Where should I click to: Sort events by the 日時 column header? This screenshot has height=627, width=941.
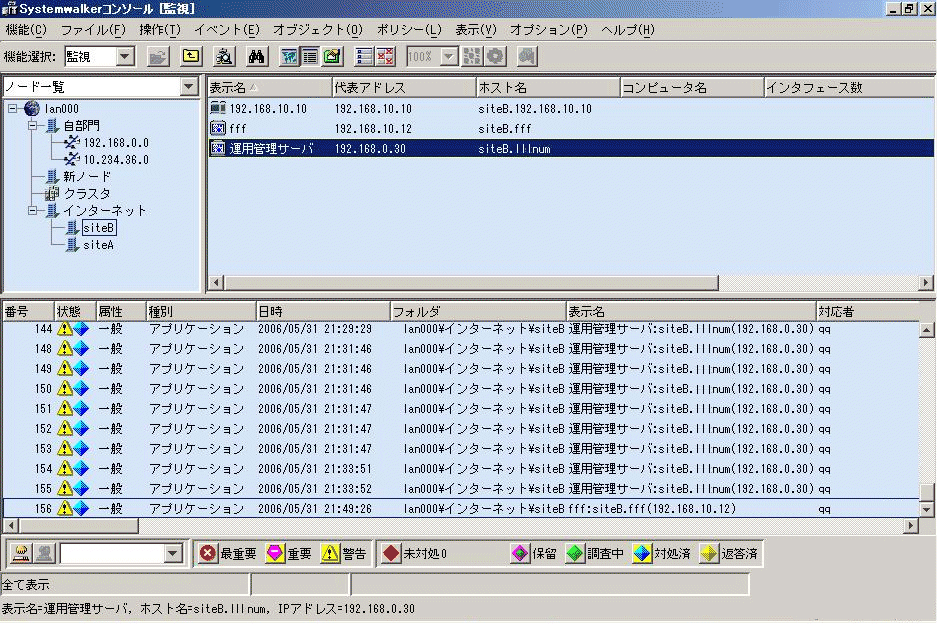point(323,311)
